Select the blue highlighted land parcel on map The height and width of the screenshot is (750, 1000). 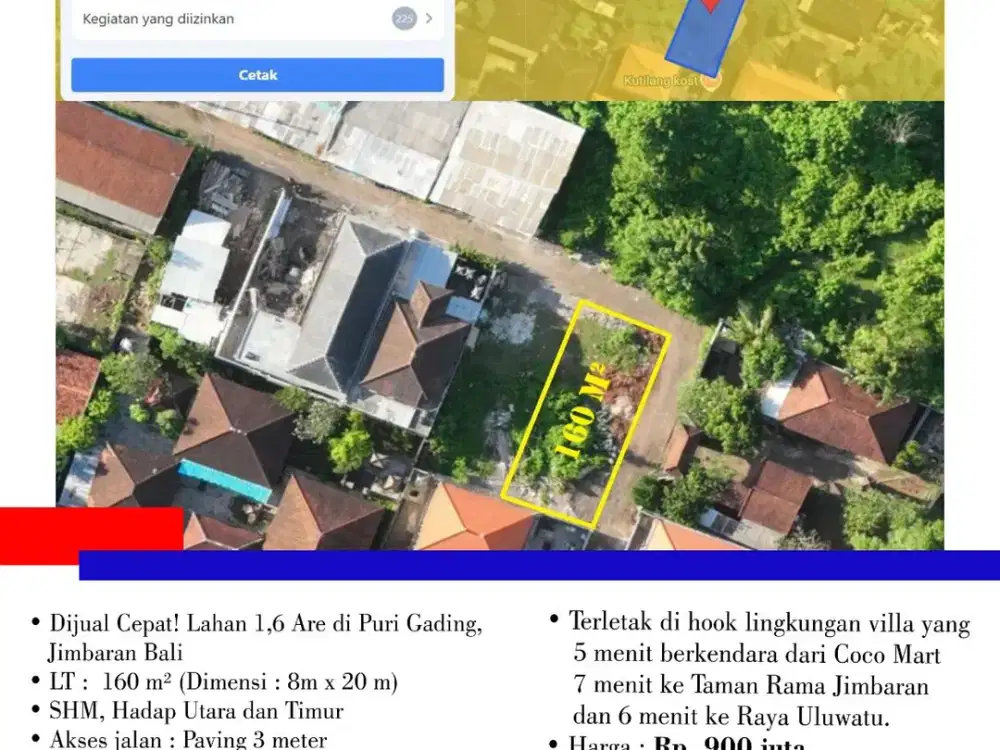(700, 40)
